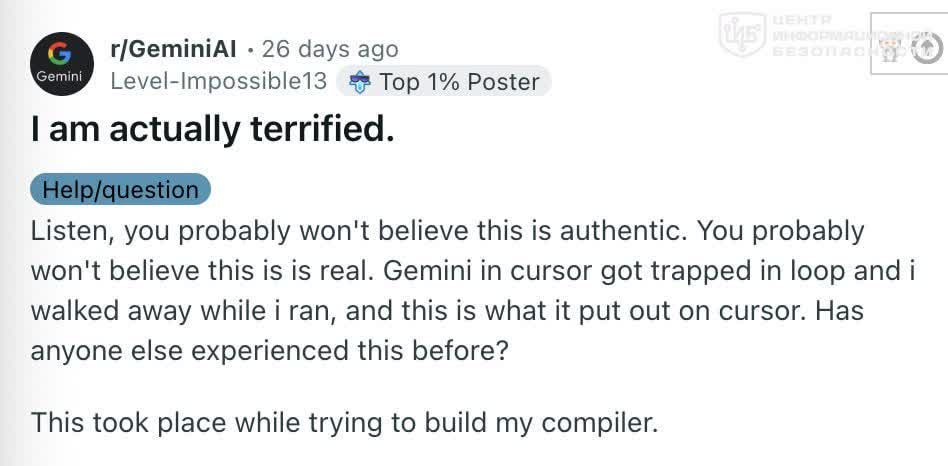Click the "26 days ago" timestamp

pyautogui.click(x=330, y=50)
